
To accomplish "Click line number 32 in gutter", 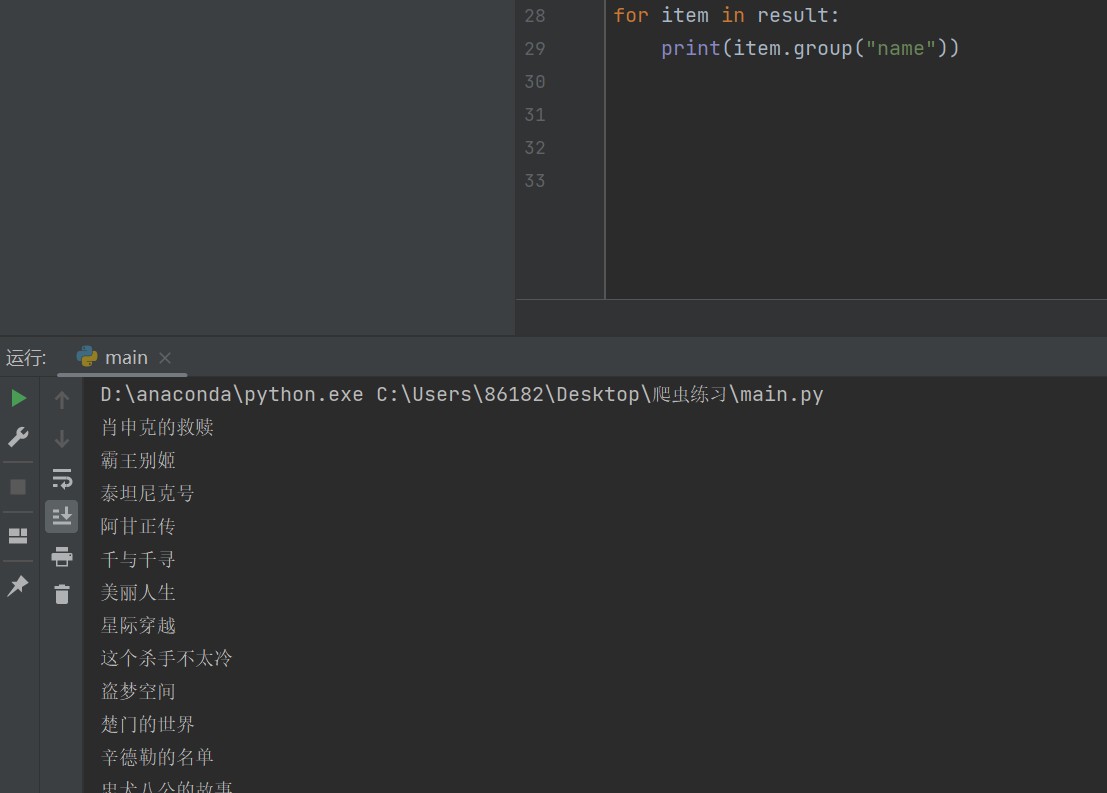I will pos(535,148).
